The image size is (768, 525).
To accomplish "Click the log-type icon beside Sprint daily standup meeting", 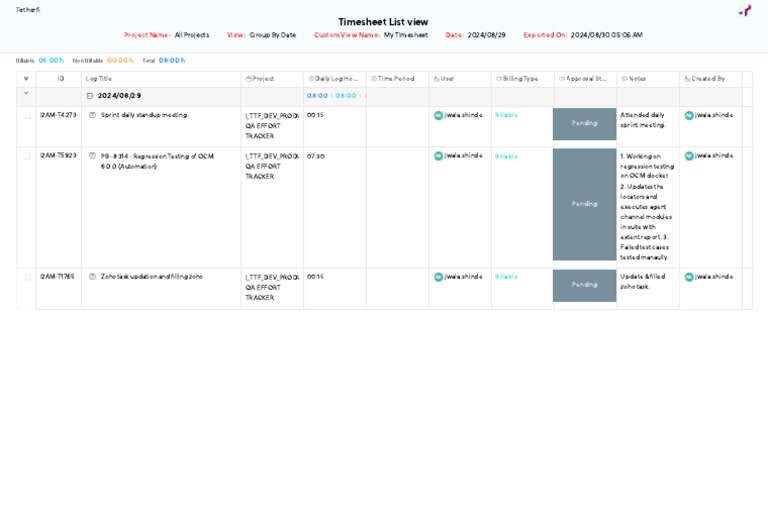I will [92, 115].
